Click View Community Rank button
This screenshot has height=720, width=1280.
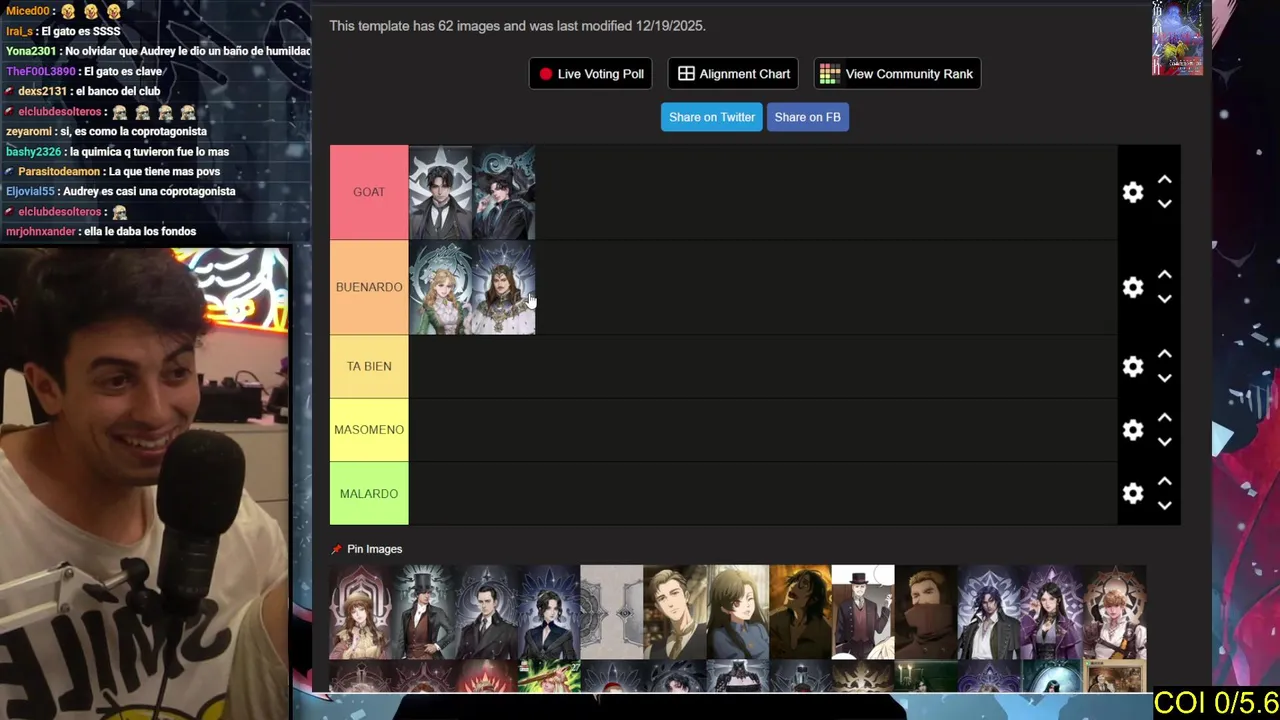coord(897,74)
